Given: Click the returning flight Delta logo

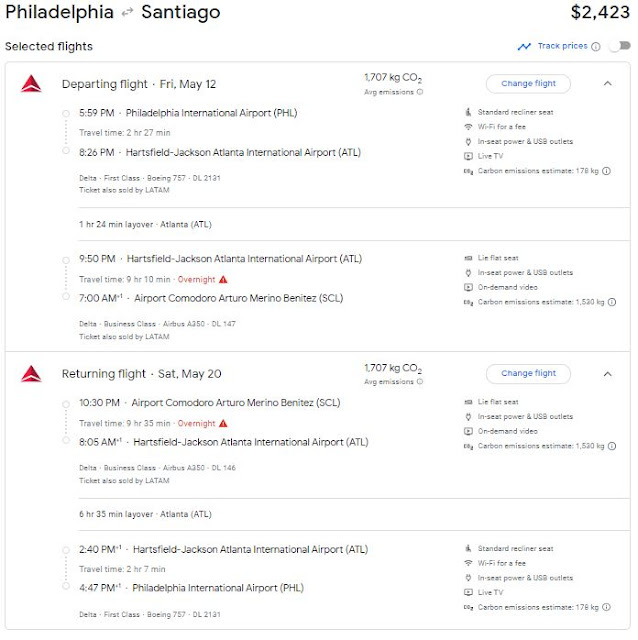Looking at the screenshot, I should (30, 374).
